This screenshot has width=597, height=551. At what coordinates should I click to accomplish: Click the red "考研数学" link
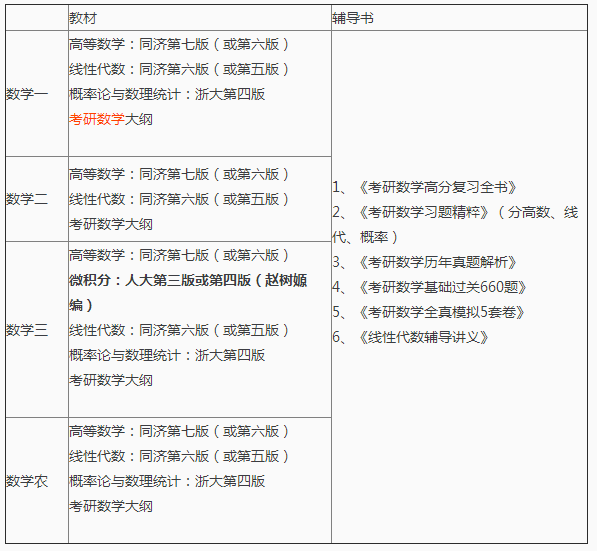[97, 120]
